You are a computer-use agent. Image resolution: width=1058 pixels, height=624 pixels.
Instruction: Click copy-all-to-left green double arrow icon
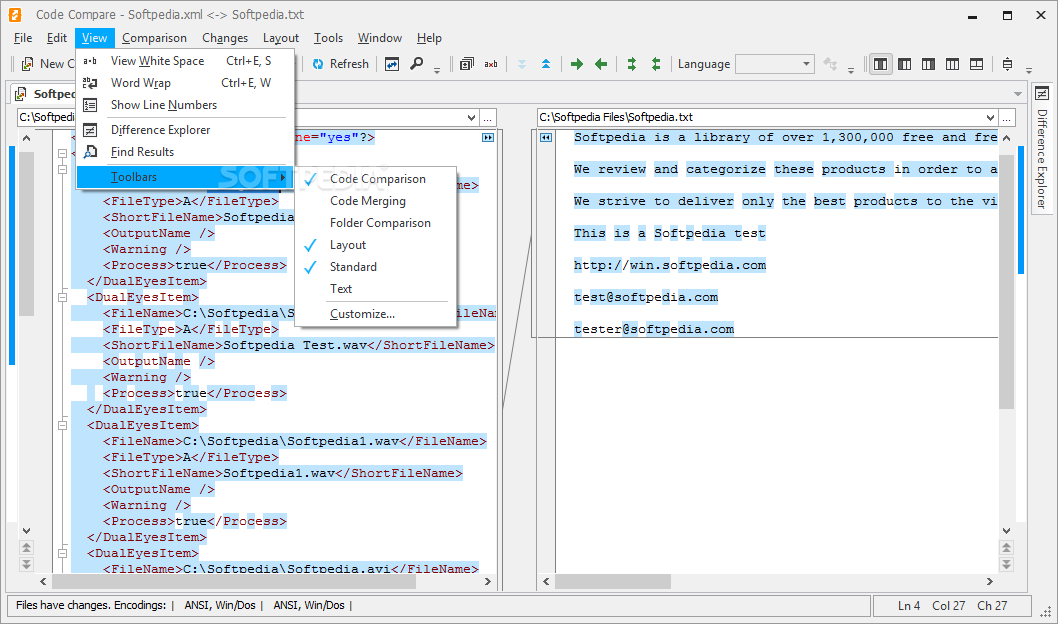point(656,64)
